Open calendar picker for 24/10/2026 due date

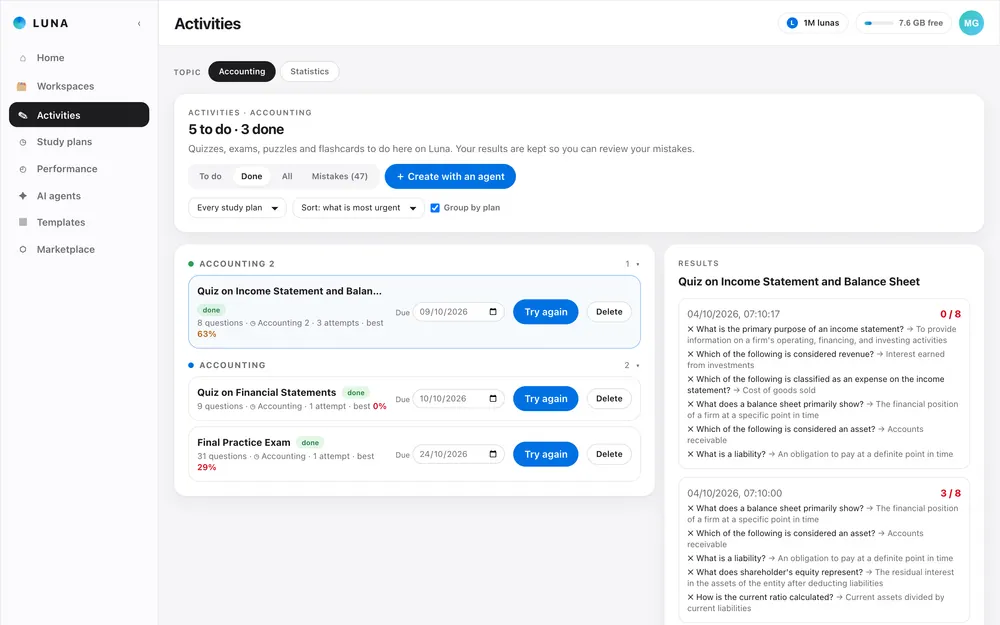point(493,454)
